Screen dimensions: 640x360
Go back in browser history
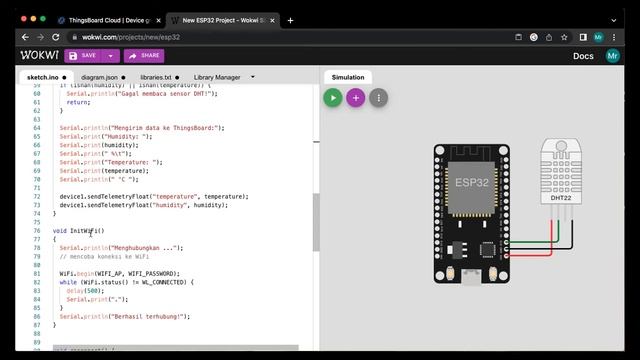click(25, 37)
